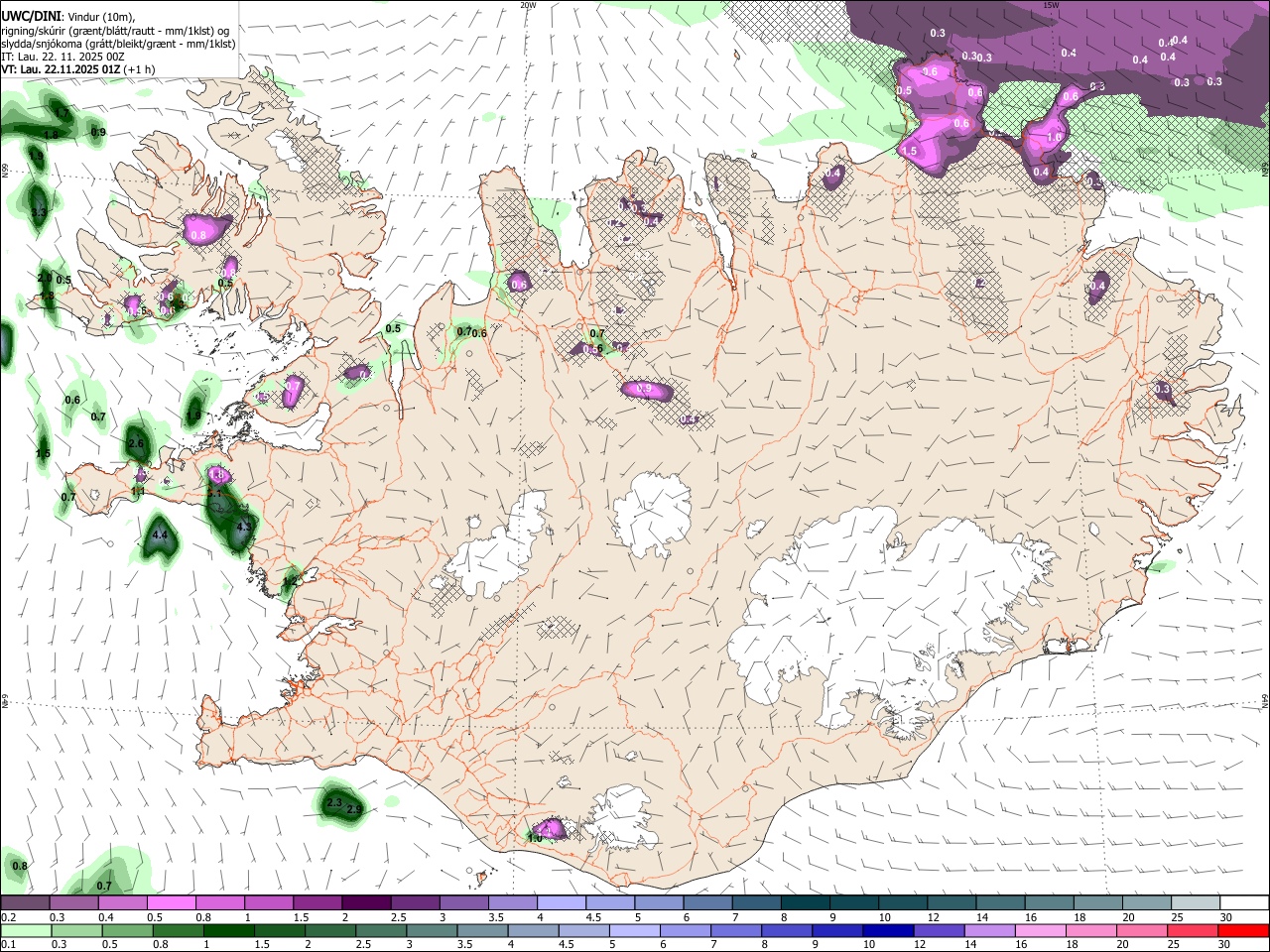Screen dimensions: 1270x952
Task: Click the upper legend swatch between 0.2 and 0.3
Action: [x=25, y=902]
